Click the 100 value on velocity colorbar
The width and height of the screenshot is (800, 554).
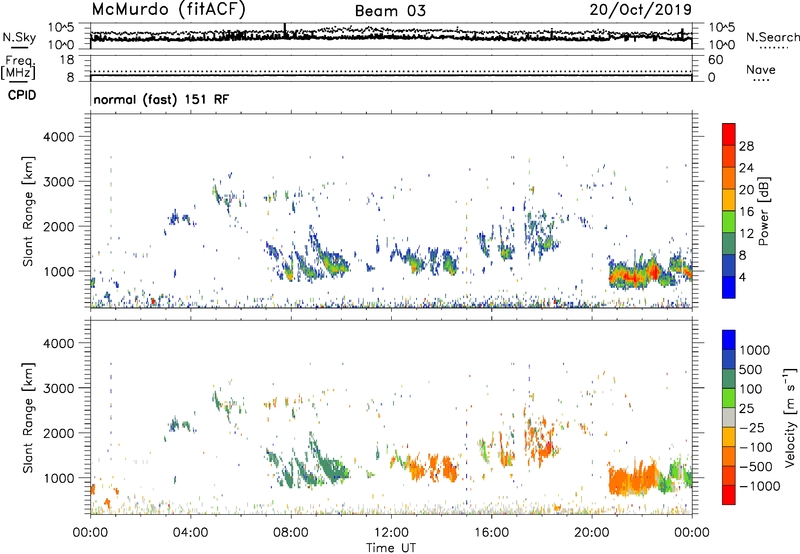point(751,389)
